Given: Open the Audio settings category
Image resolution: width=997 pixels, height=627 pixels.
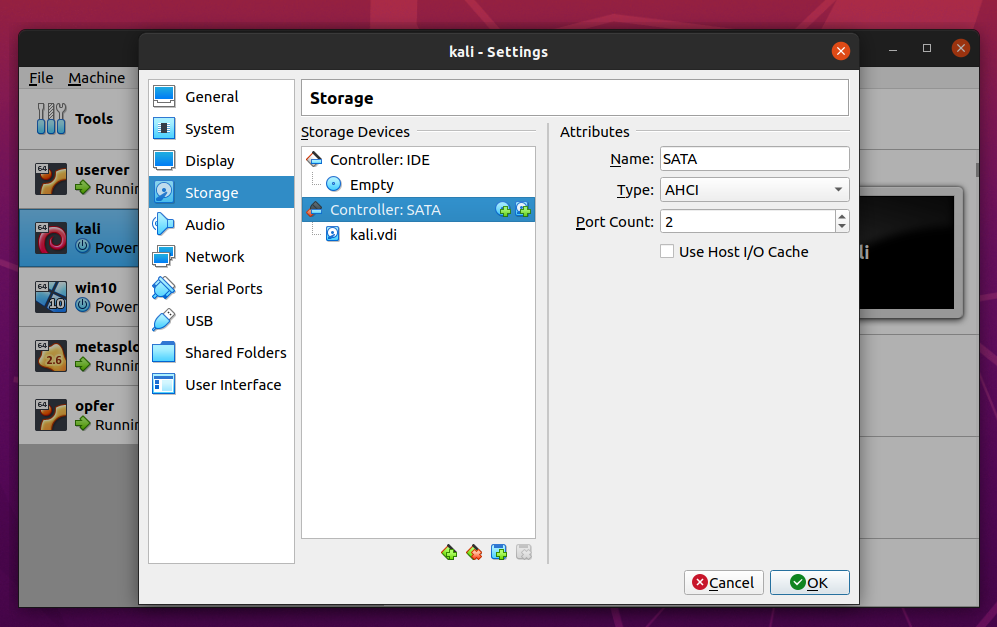Looking at the screenshot, I should [204, 225].
